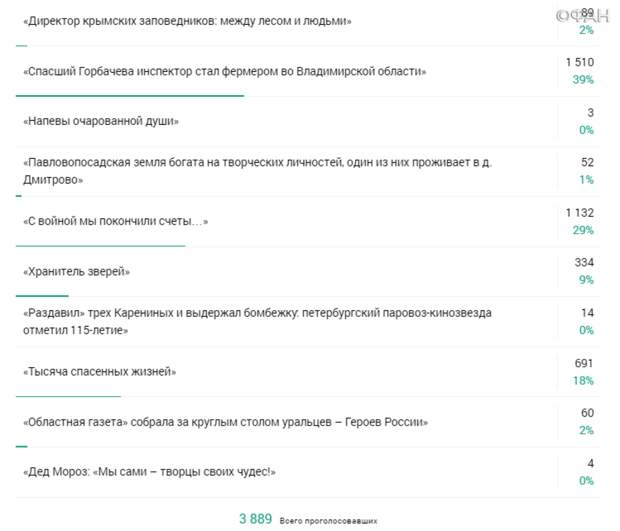Click the 9% result percentage
The image size is (620, 531).
tap(586, 280)
